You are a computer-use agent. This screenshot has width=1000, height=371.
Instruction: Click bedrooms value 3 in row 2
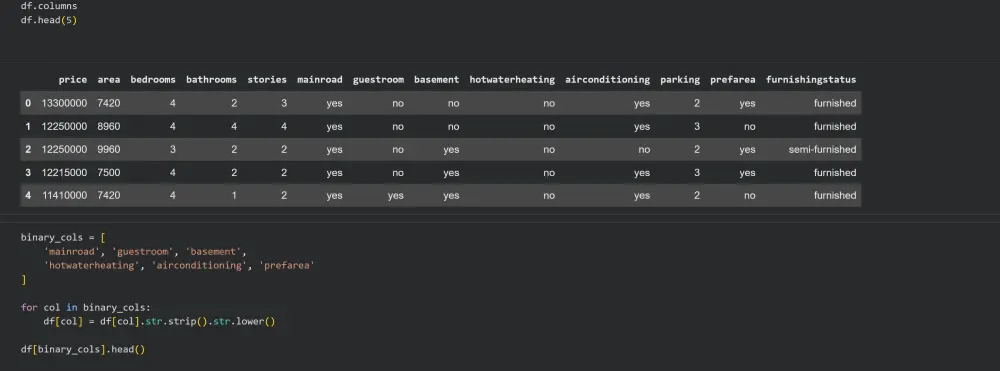click(x=173, y=150)
